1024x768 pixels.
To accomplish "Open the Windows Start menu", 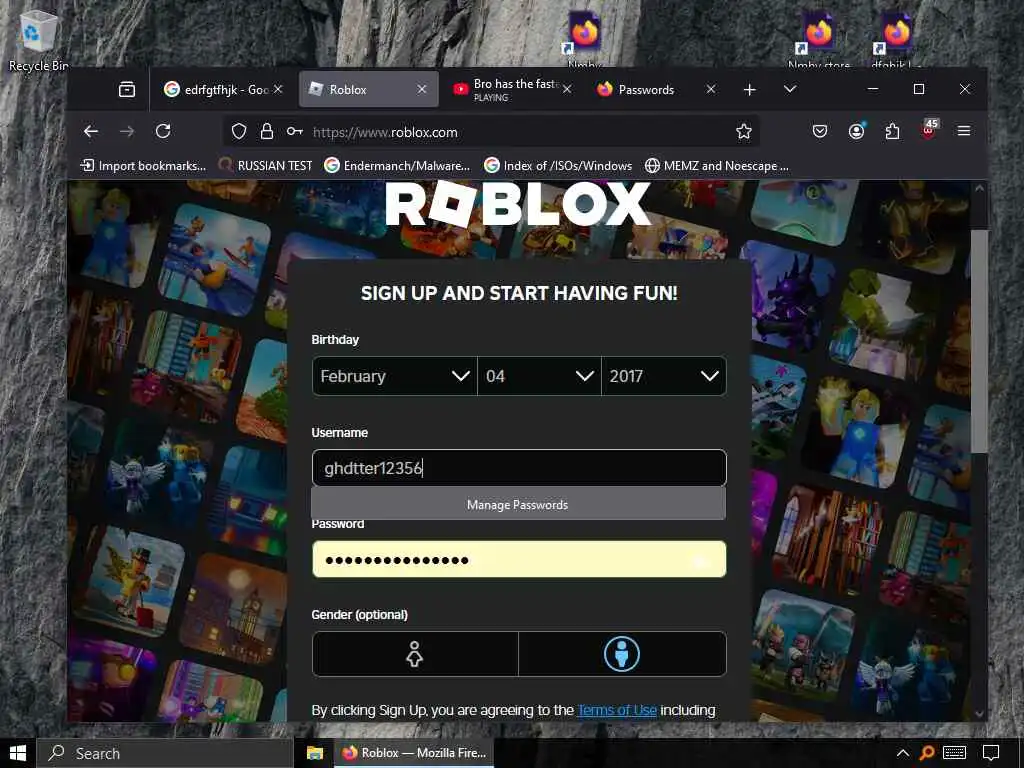I will 18,753.
